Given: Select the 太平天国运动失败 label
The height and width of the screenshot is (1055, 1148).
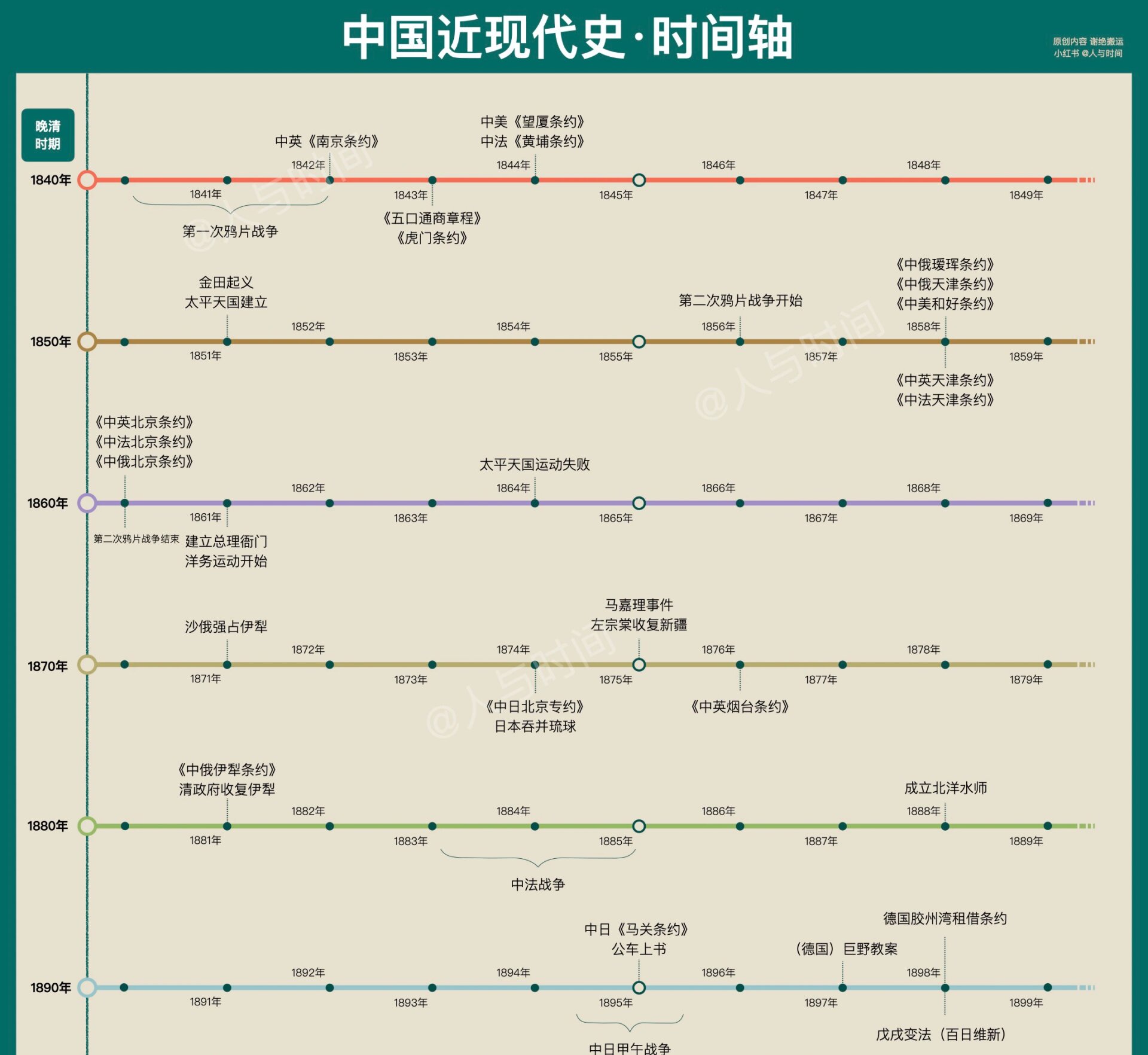Looking at the screenshot, I should 535,464.
